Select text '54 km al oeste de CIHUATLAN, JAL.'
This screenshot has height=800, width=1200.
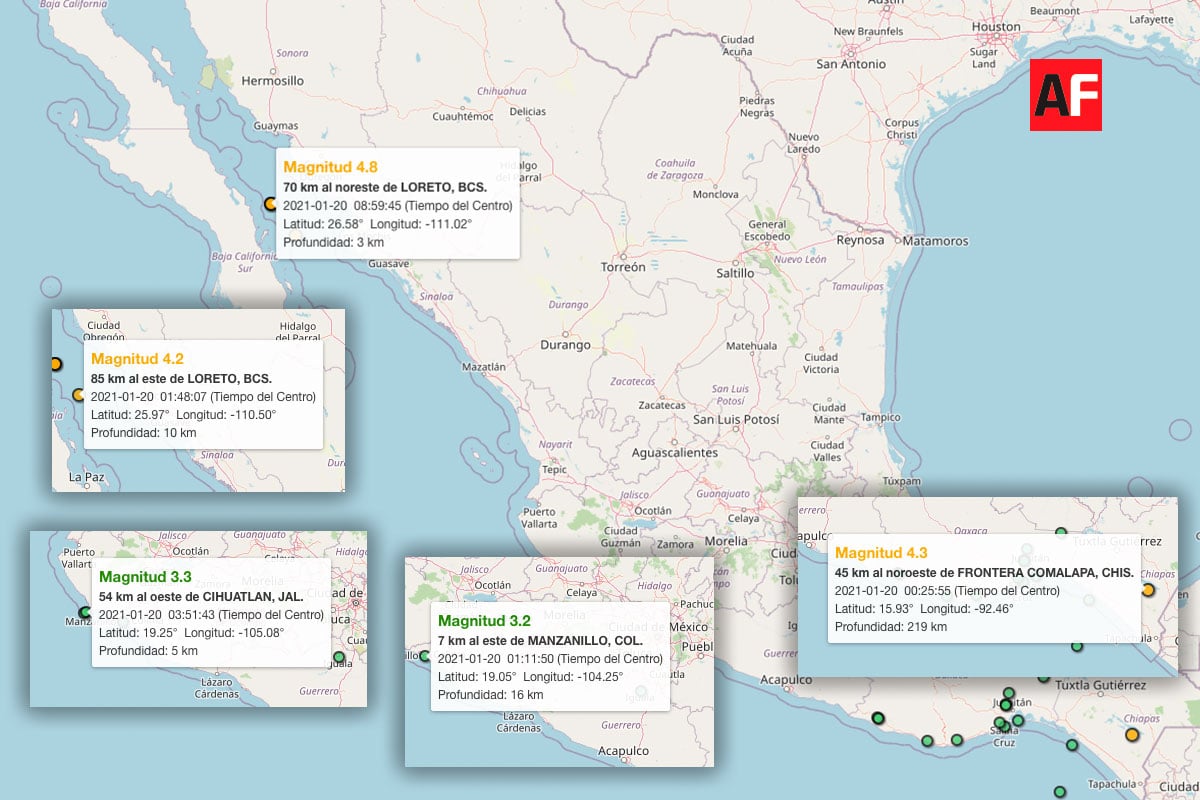point(202,596)
